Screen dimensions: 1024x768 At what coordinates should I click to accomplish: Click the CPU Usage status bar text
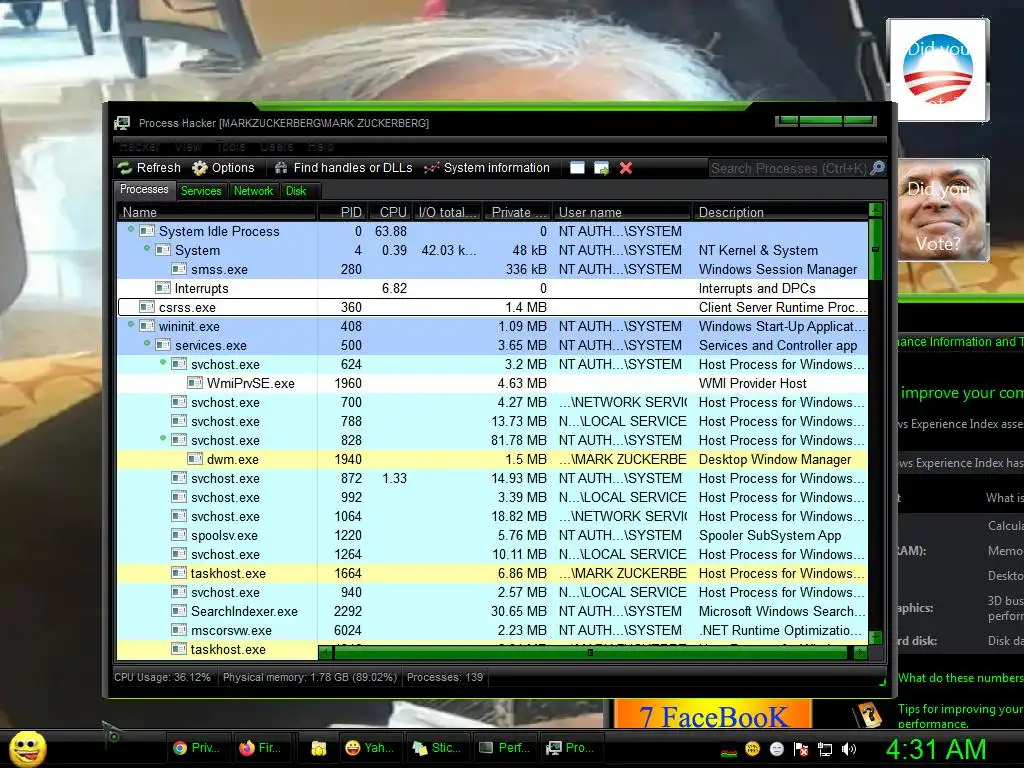pos(163,677)
